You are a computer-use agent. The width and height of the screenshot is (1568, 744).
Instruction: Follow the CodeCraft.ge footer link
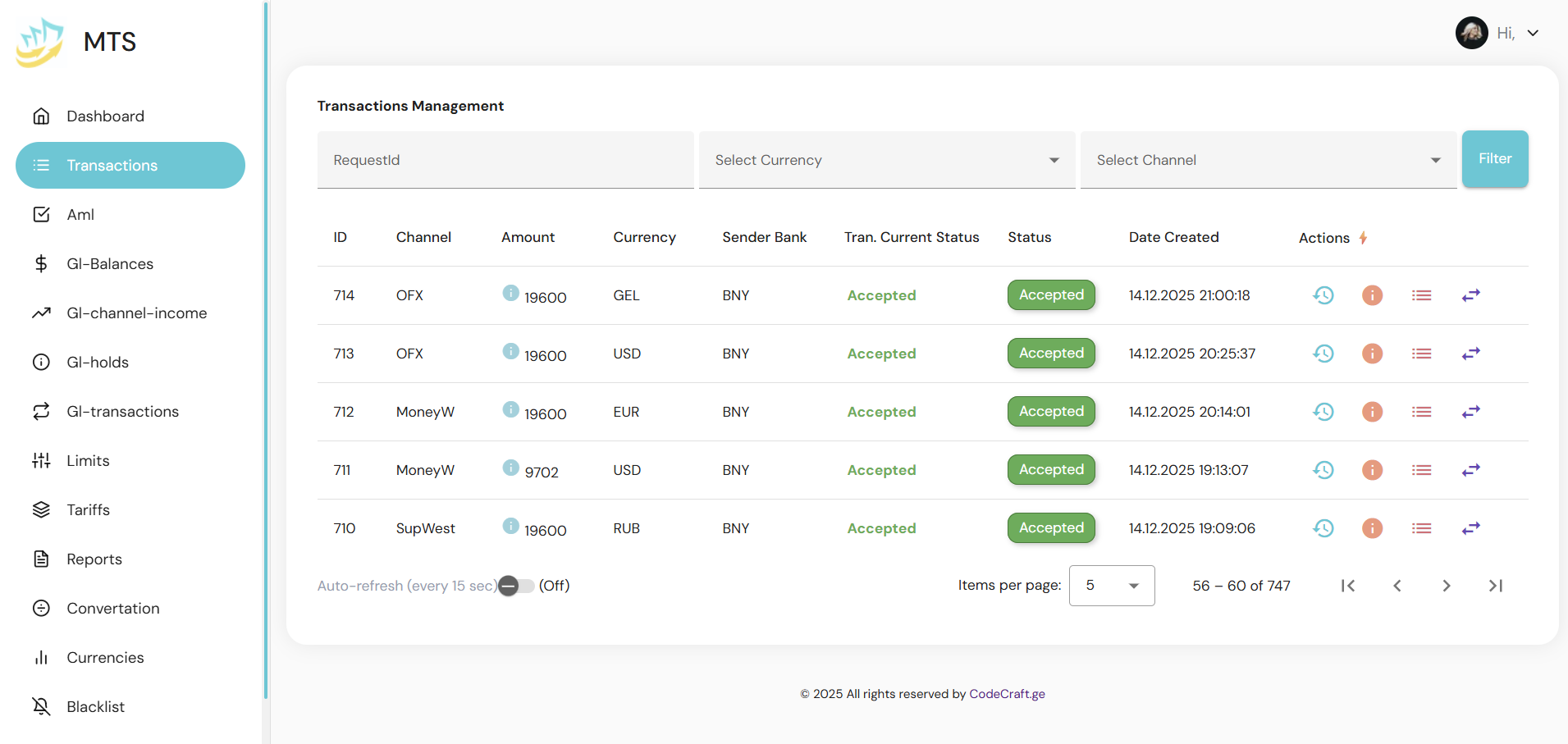click(1007, 694)
